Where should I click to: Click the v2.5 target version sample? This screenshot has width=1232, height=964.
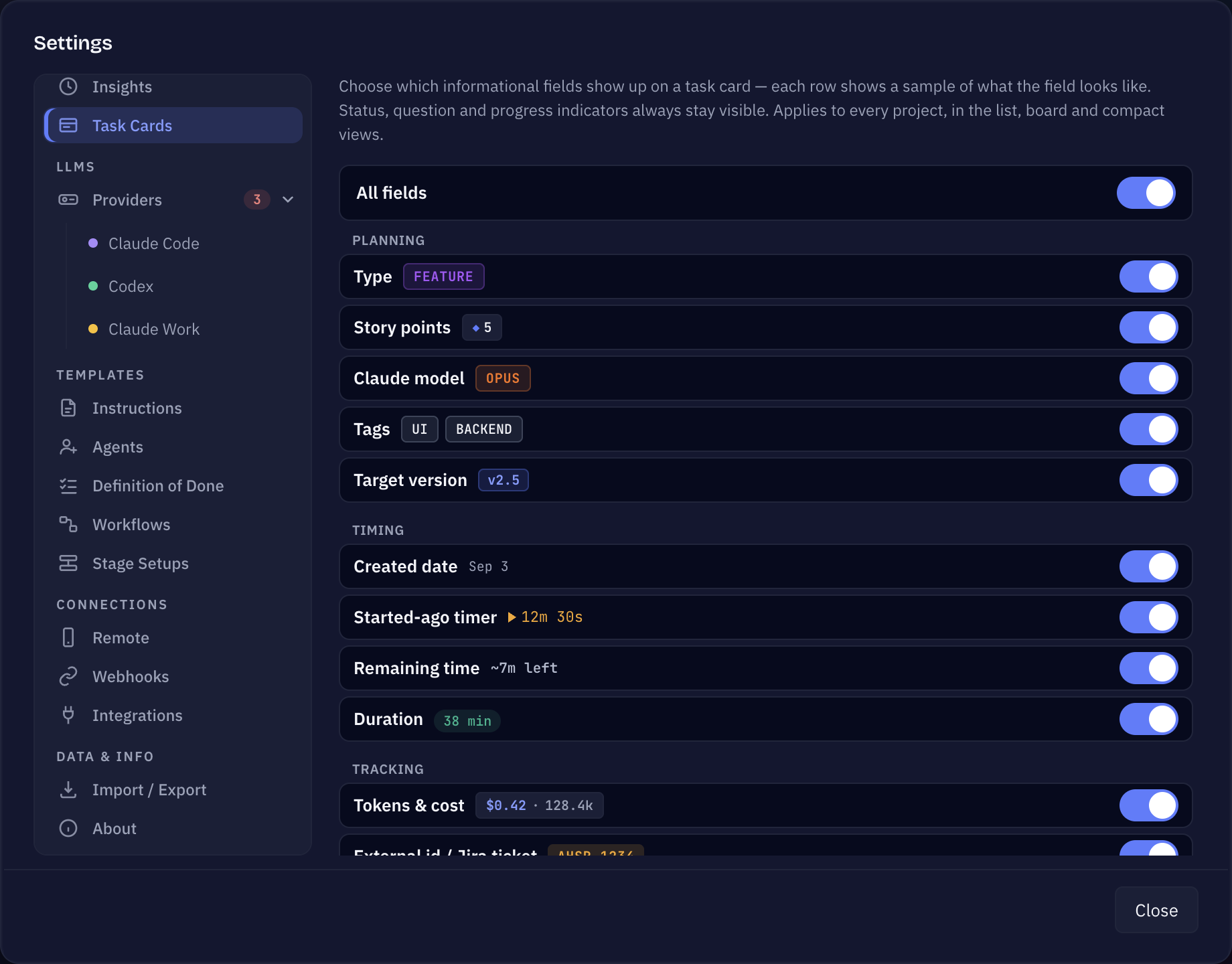point(504,480)
